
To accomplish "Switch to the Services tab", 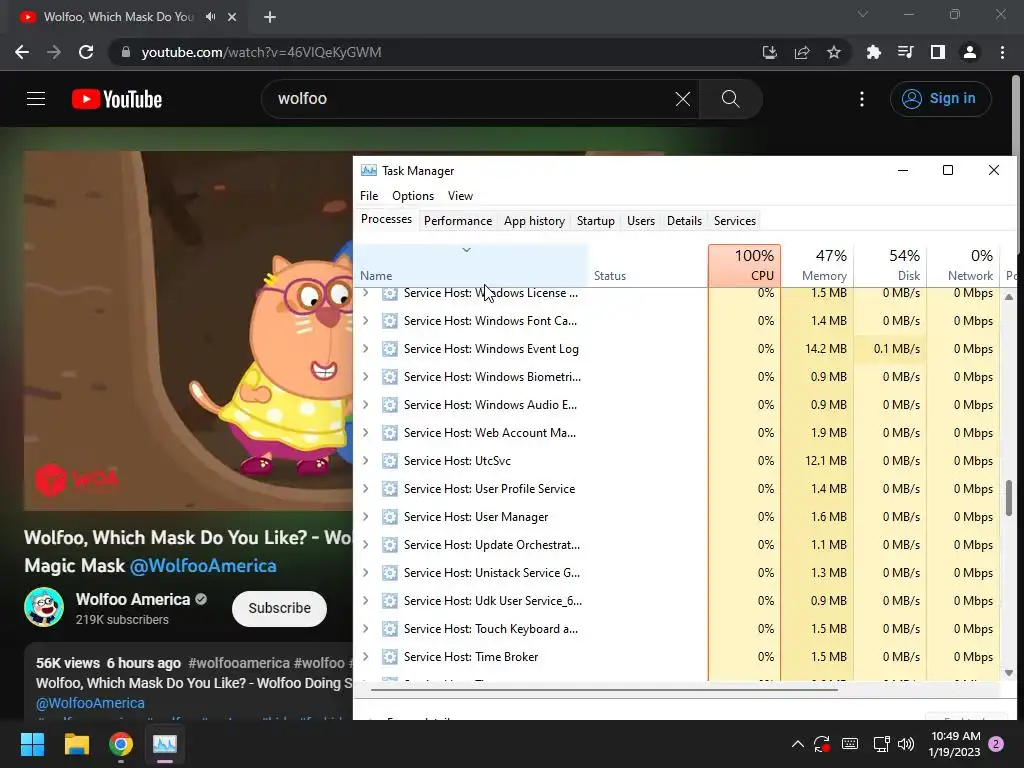I will [x=735, y=221].
